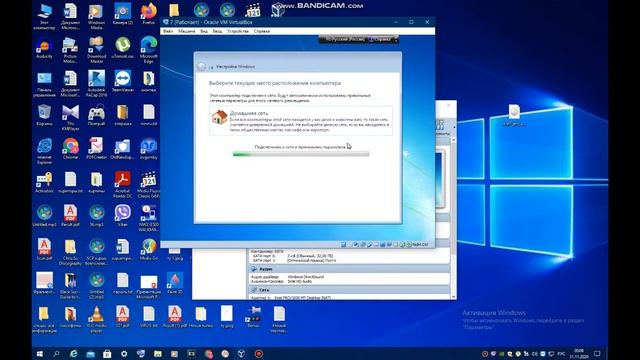Click the Right Ctrl host key indicator
This screenshot has width=640, height=360.
[420, 244]
